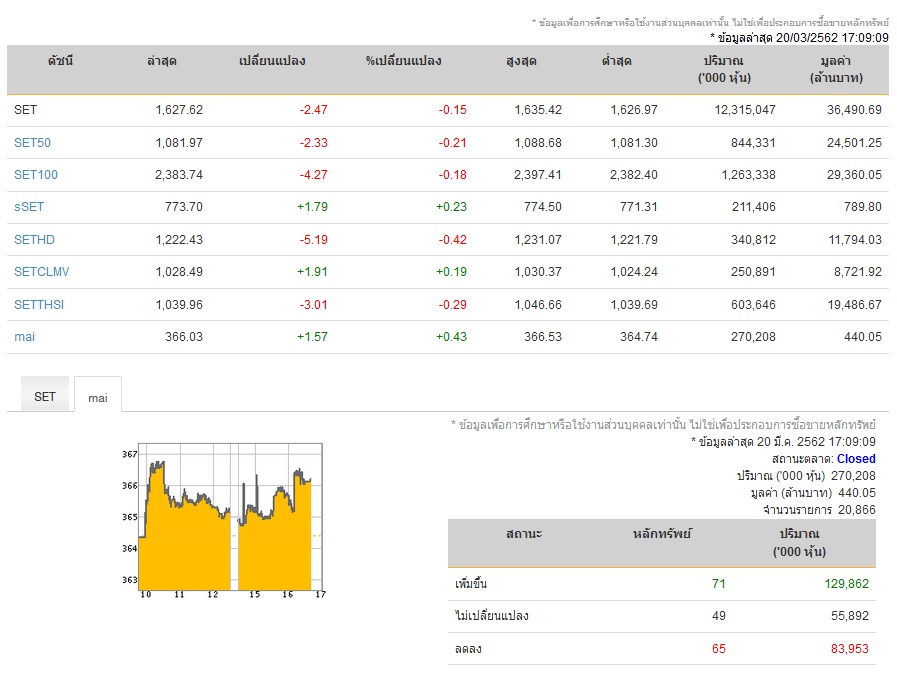Click the ดัชนี column header
This screenshot has height=676, width=897.
60,61
